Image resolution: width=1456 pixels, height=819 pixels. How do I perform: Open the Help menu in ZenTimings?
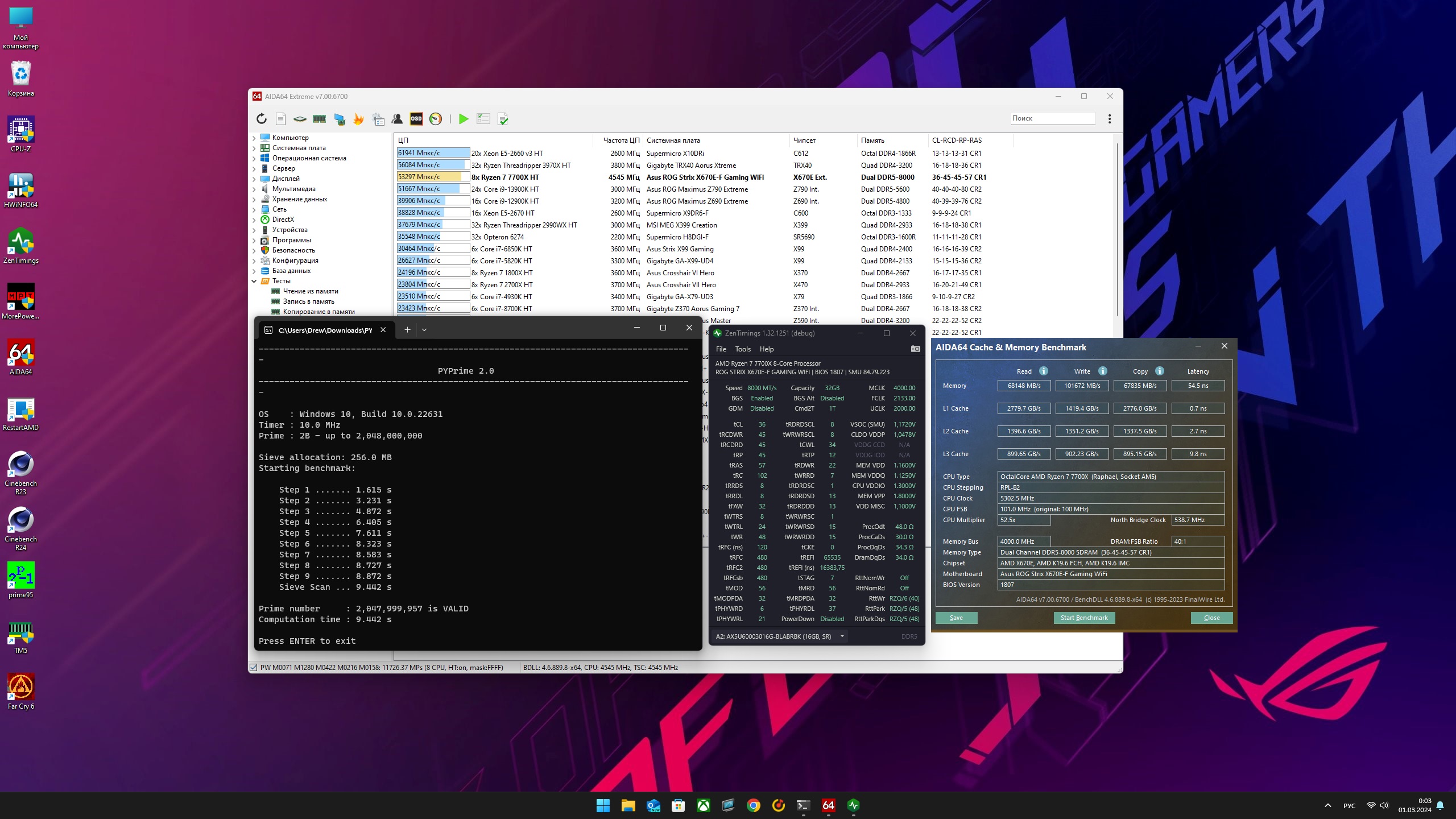(766, 349)
